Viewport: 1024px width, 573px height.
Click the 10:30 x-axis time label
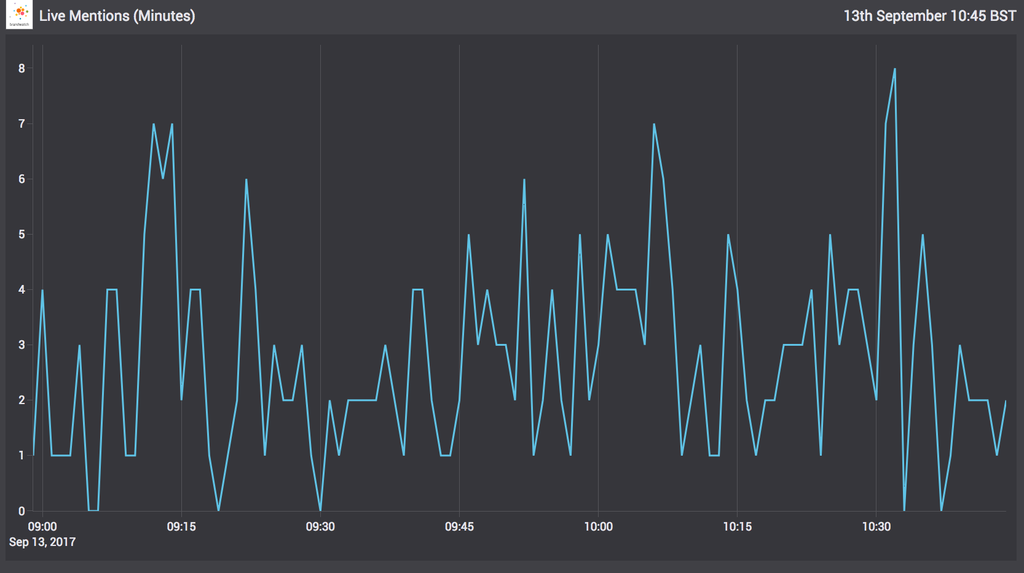[x=876, y=526]
